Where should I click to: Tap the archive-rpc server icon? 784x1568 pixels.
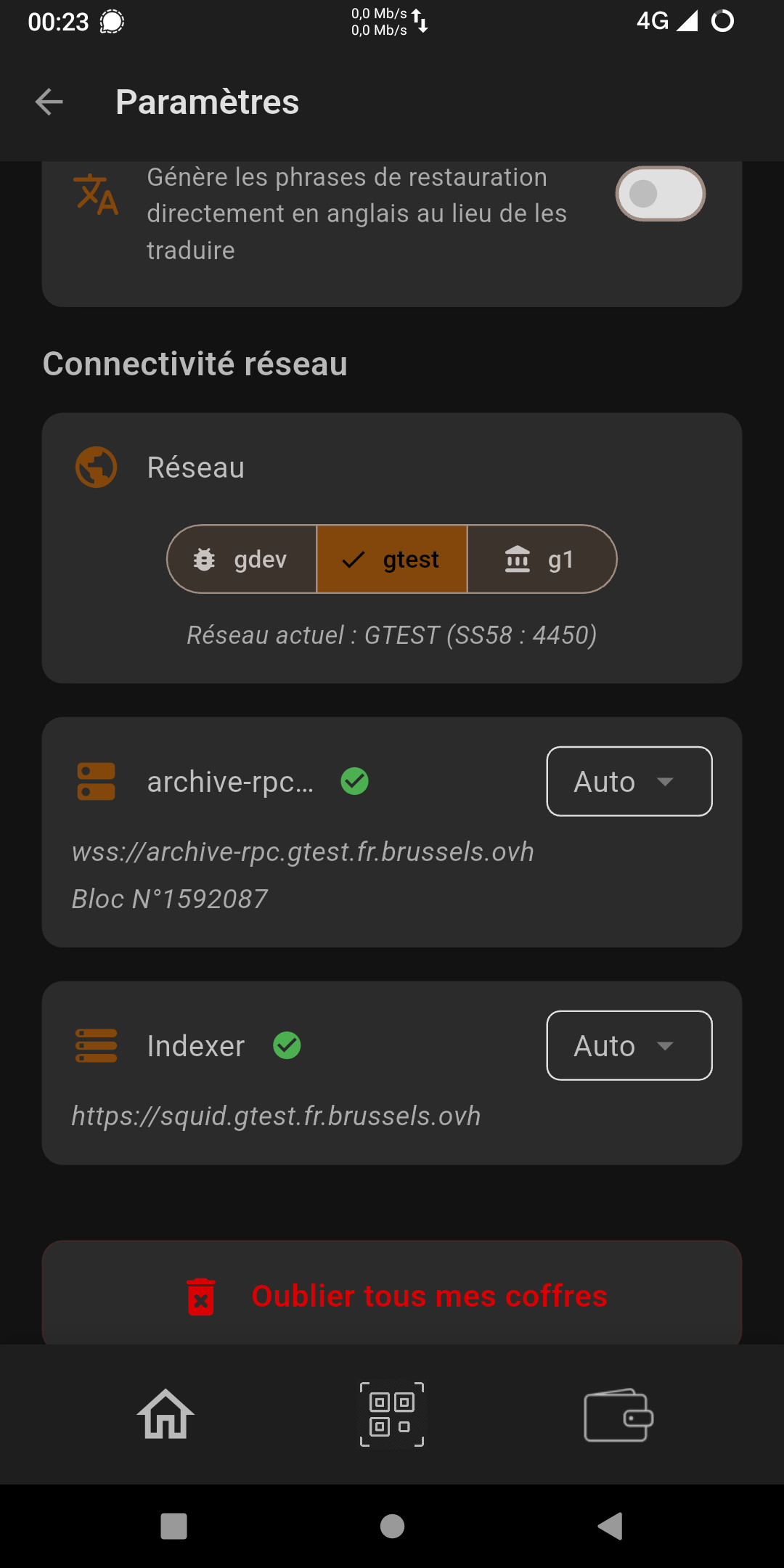click(x=97, y=782)
